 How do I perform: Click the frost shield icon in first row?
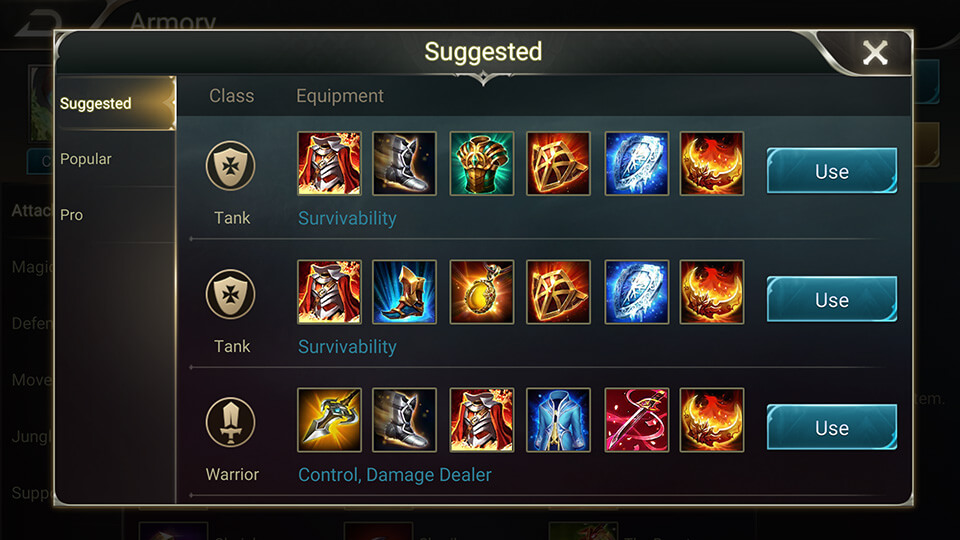[x=636, y=163]
